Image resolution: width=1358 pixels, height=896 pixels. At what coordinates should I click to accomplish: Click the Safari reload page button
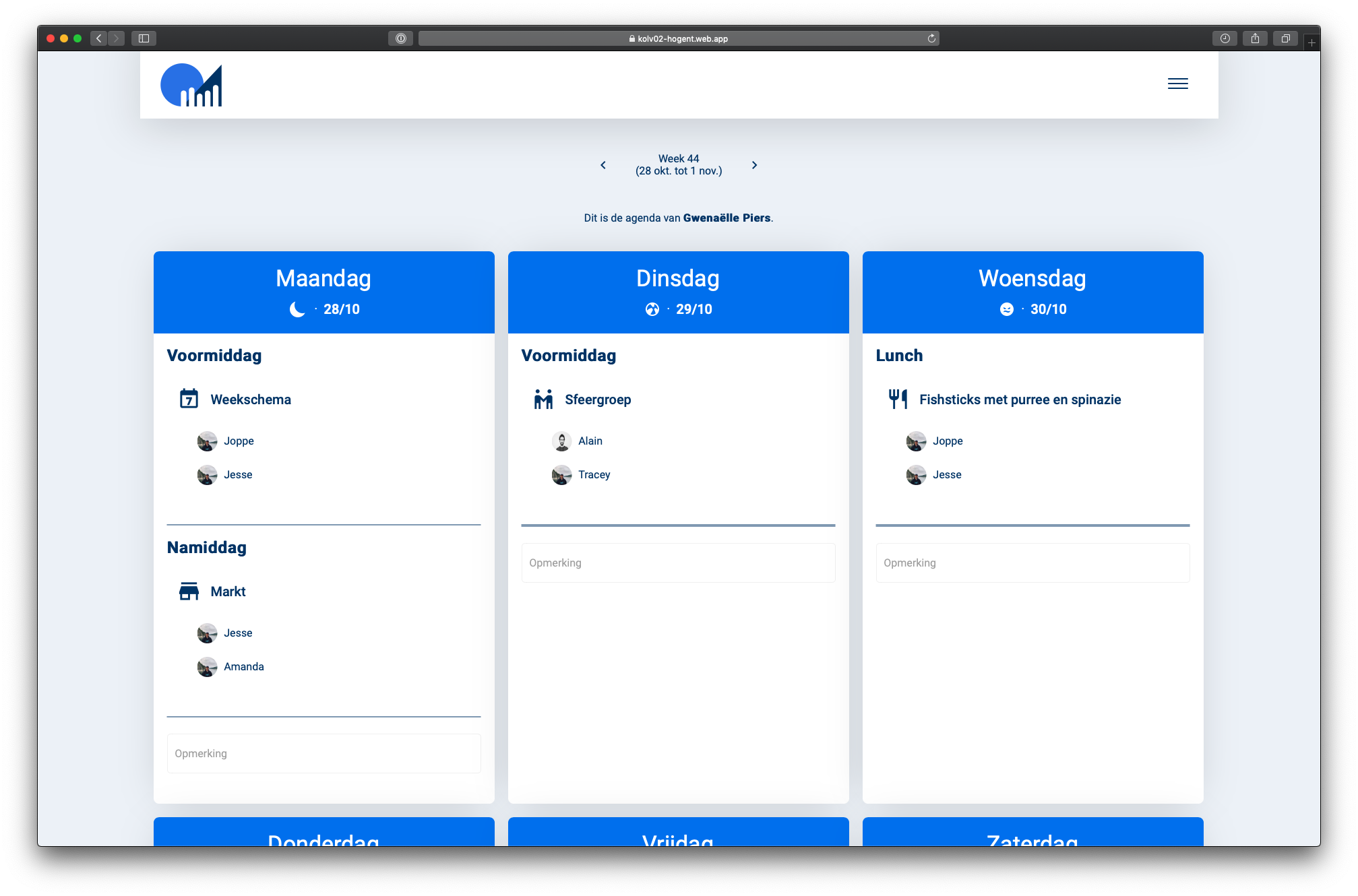pos(931,38)
